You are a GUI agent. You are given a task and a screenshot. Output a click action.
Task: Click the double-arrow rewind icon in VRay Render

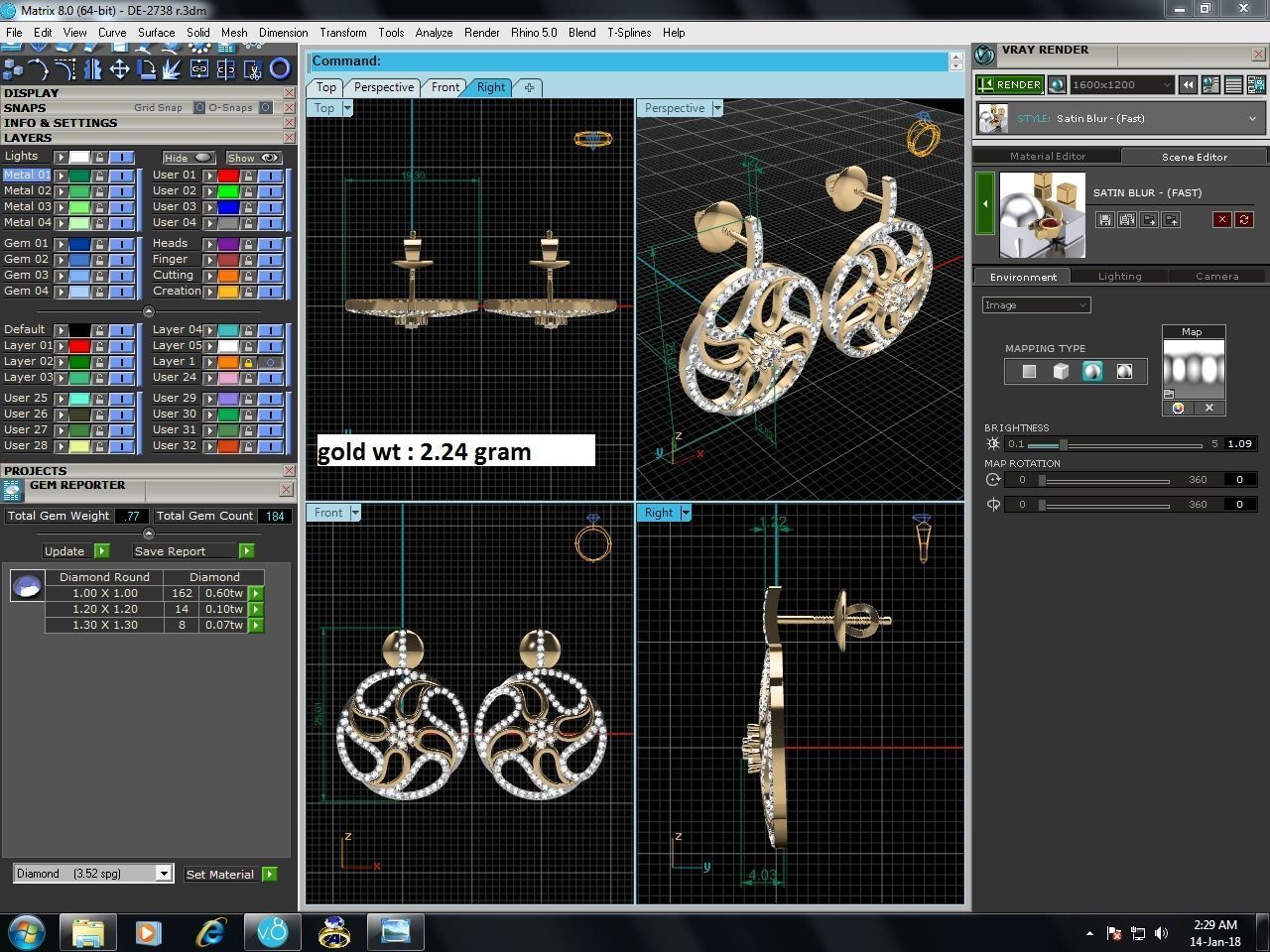[x=1188, y=85]
